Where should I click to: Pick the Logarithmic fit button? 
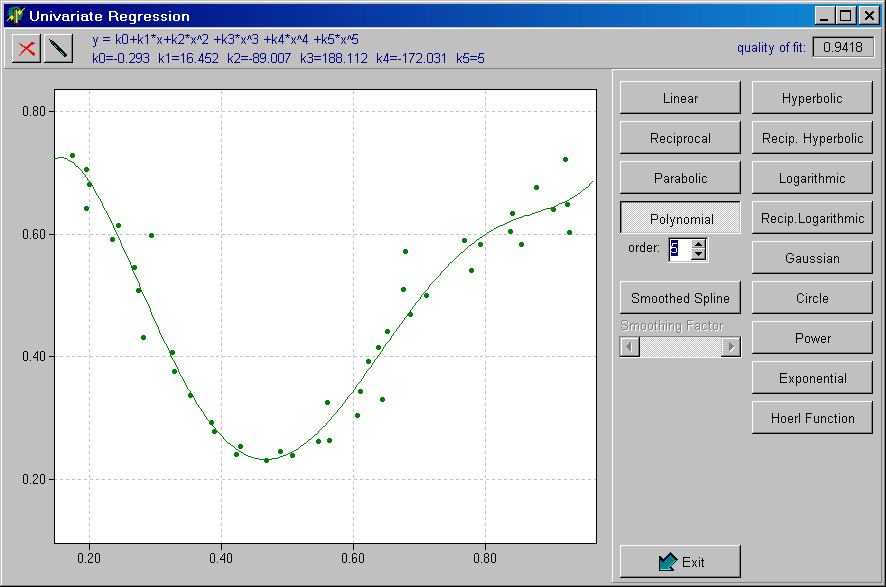tap(812, 178)
